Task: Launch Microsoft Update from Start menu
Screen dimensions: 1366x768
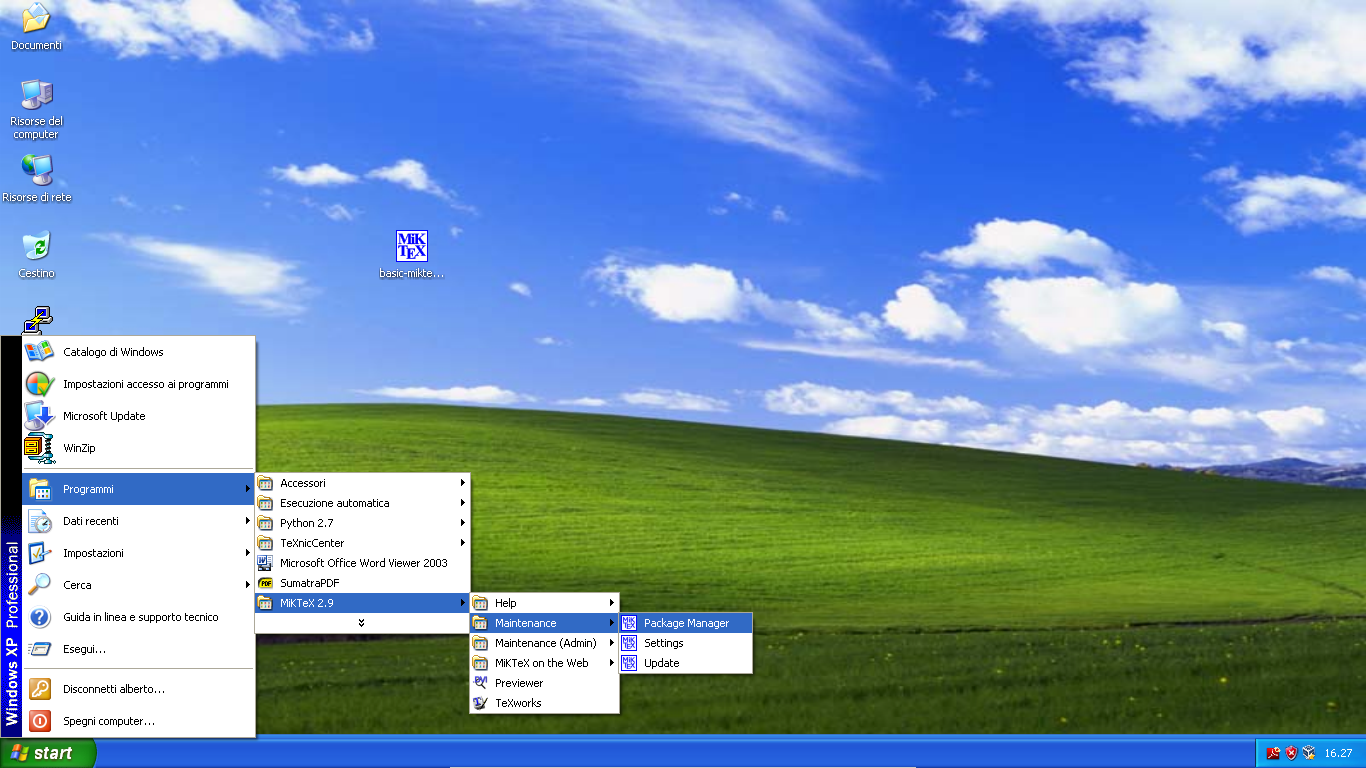Action: (x=139, y=416)
